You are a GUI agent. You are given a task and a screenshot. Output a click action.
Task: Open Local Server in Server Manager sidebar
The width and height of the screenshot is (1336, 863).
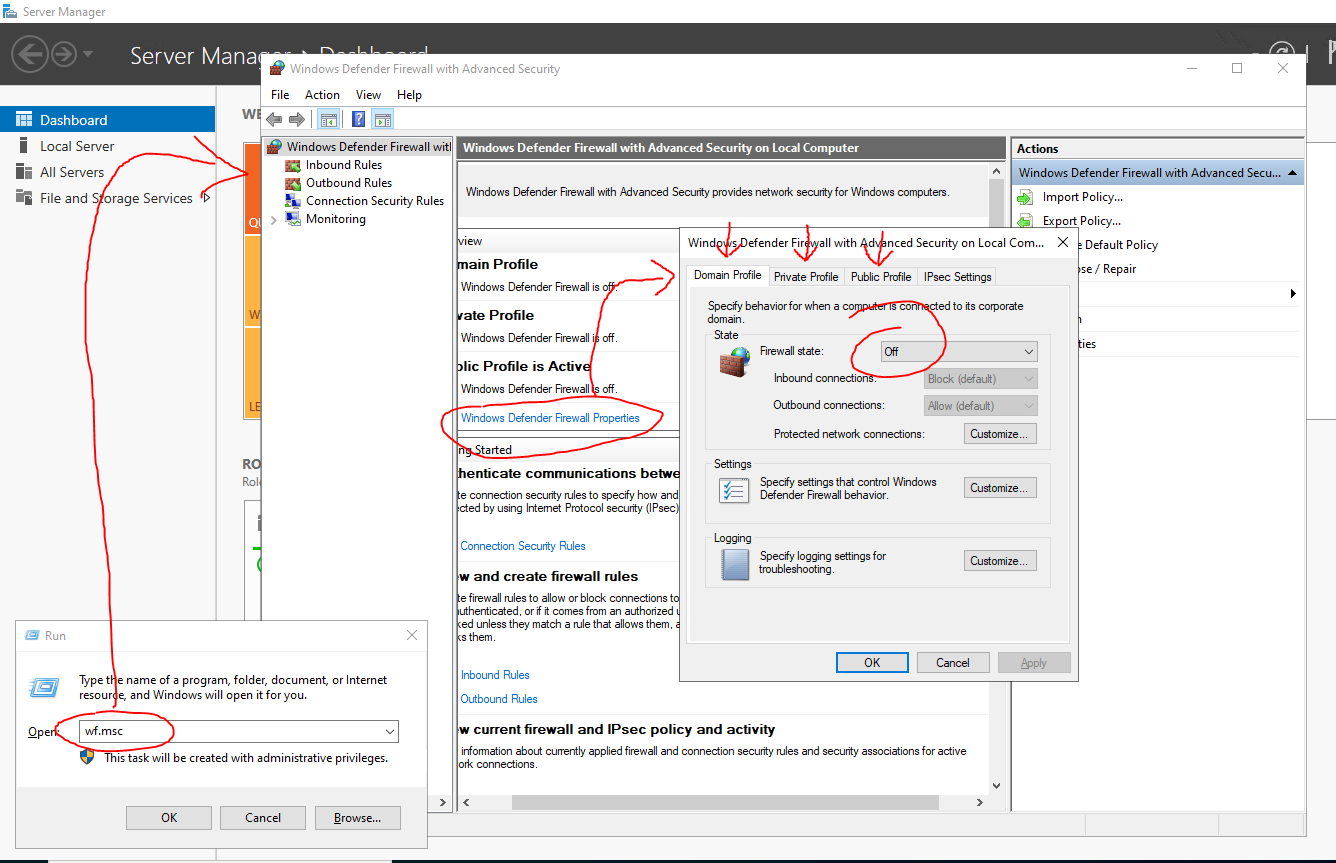(77, 146)
